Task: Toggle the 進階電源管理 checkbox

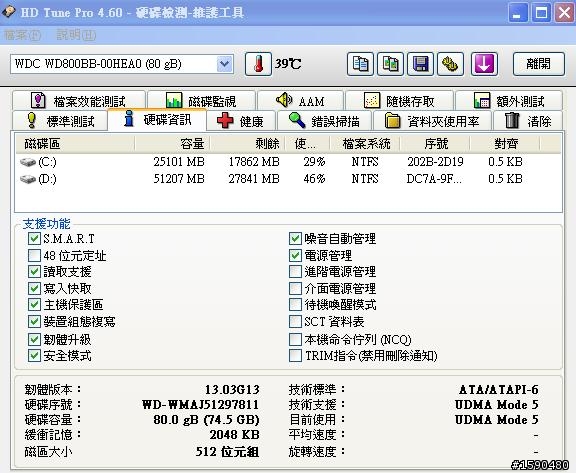Action: click(295, 271)
